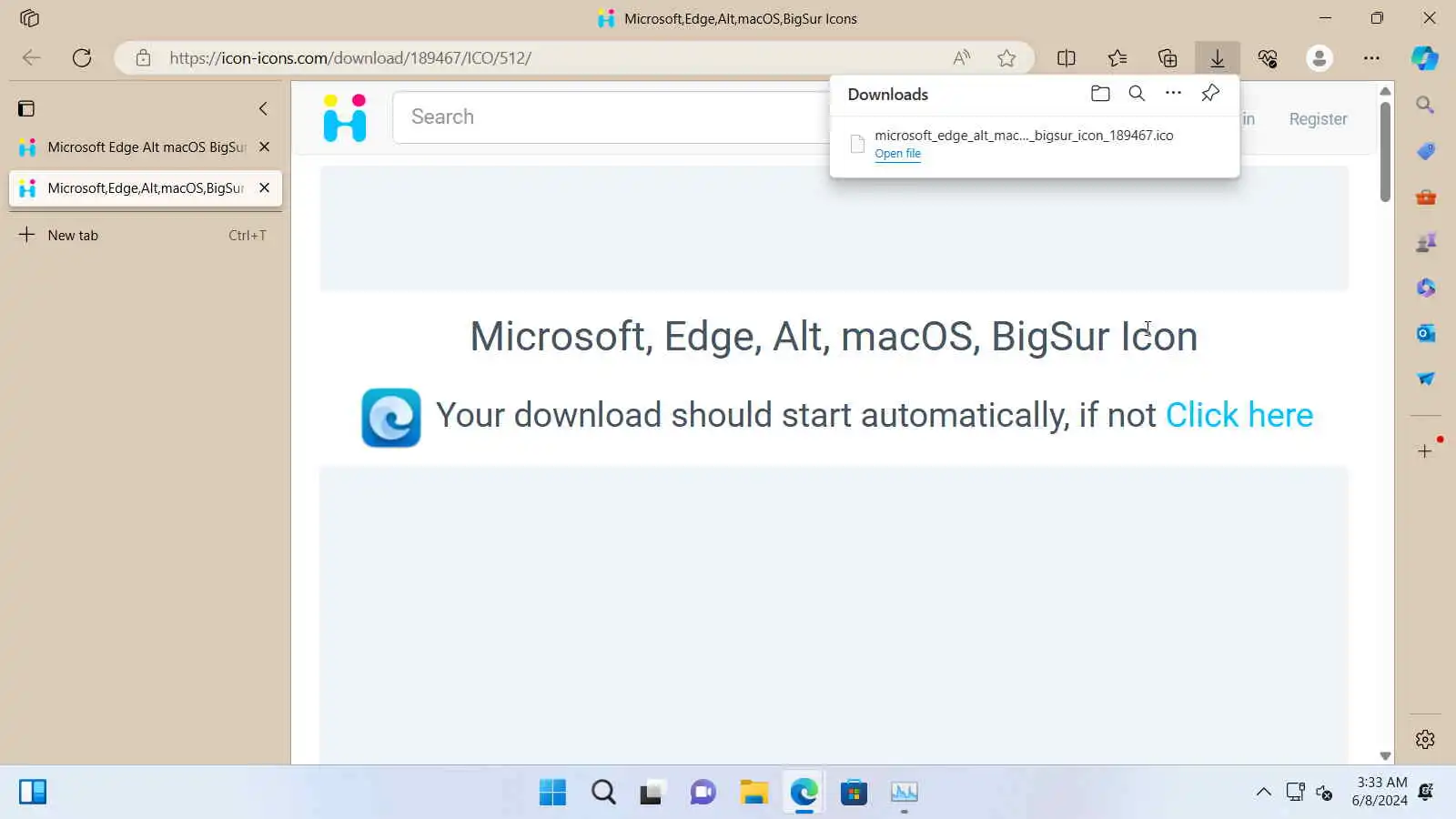Open file link for downloaded ico

click(897, 154)
